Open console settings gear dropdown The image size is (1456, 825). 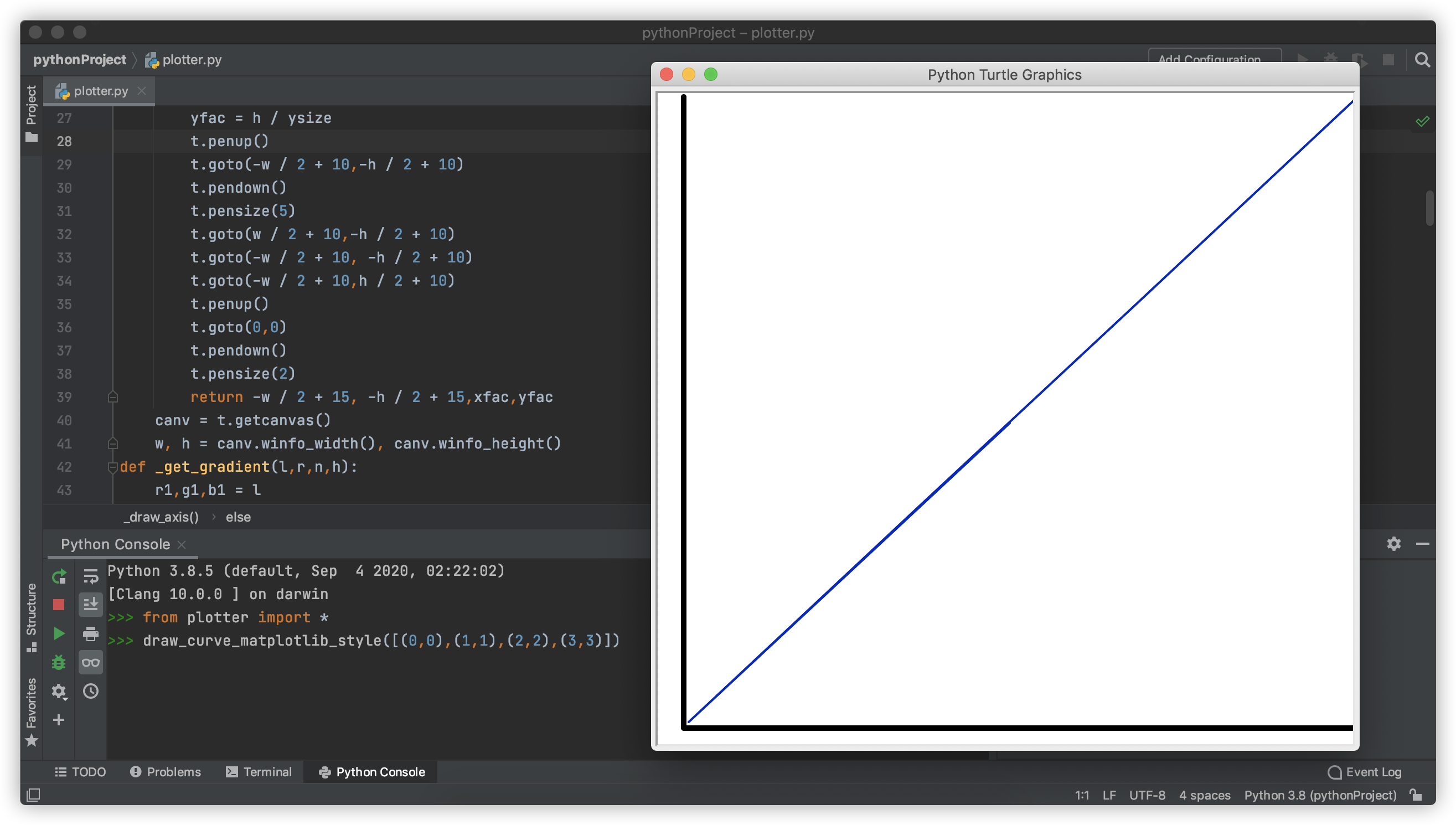59,691
